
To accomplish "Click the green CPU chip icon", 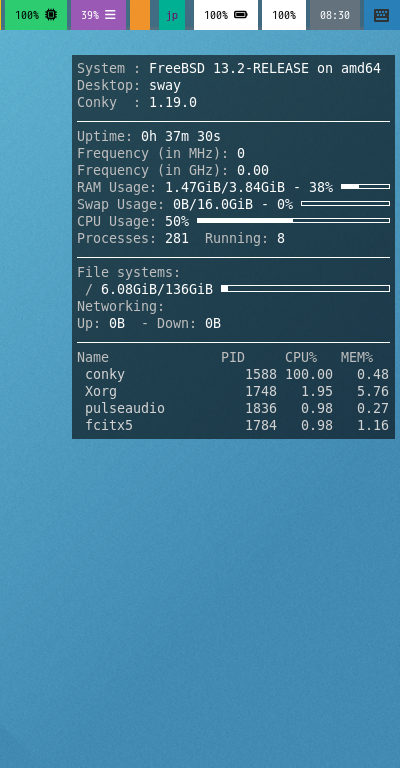I will (x=50, y=15).
